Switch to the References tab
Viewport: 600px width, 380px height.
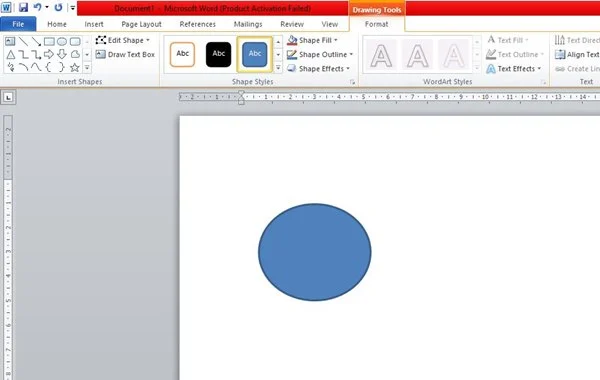[x=197, y=24]
